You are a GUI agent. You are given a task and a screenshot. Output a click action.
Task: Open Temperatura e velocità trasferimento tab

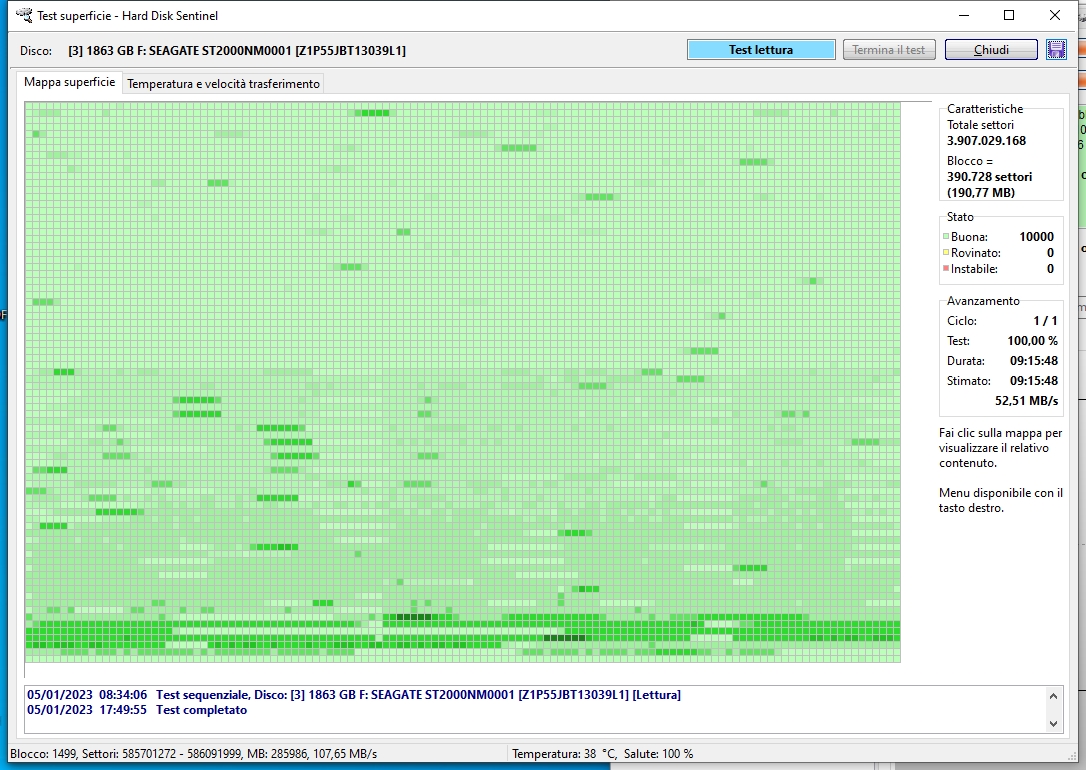tap(223, 84)
